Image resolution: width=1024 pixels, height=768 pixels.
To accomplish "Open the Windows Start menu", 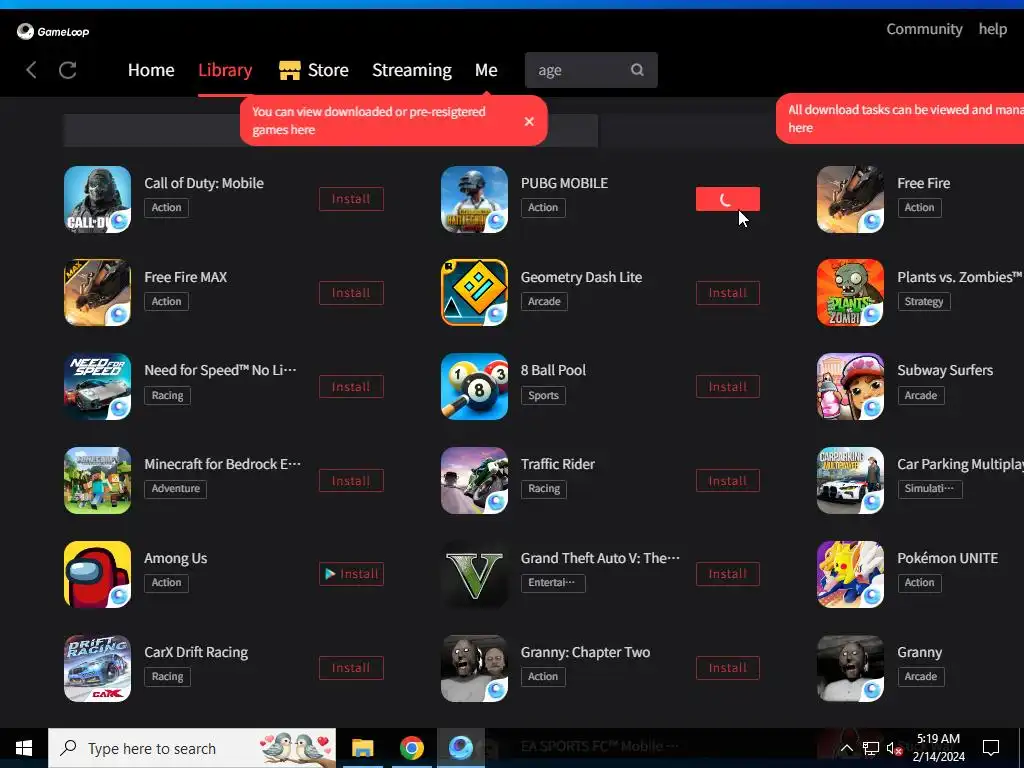I will (24, 748).
